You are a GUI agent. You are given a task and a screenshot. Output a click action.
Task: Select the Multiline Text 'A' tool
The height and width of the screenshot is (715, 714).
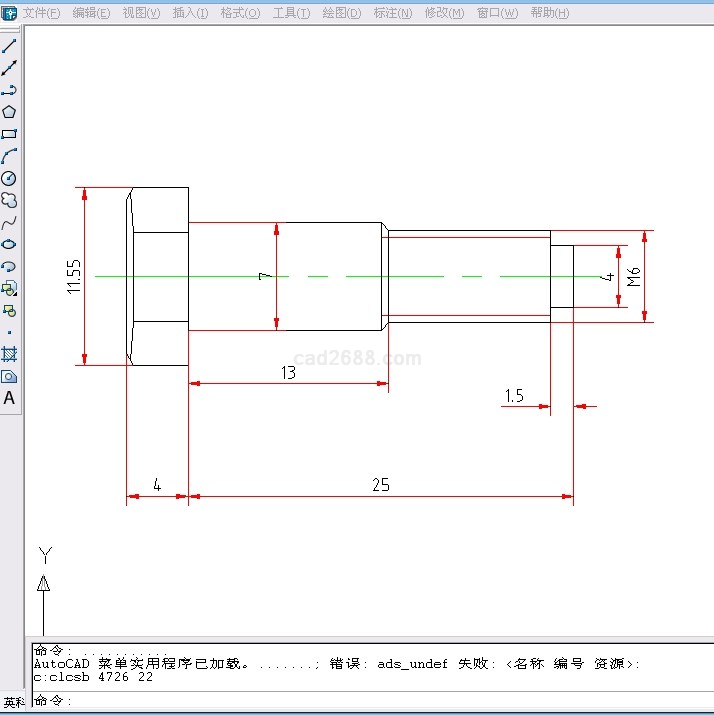pos(9,398)
